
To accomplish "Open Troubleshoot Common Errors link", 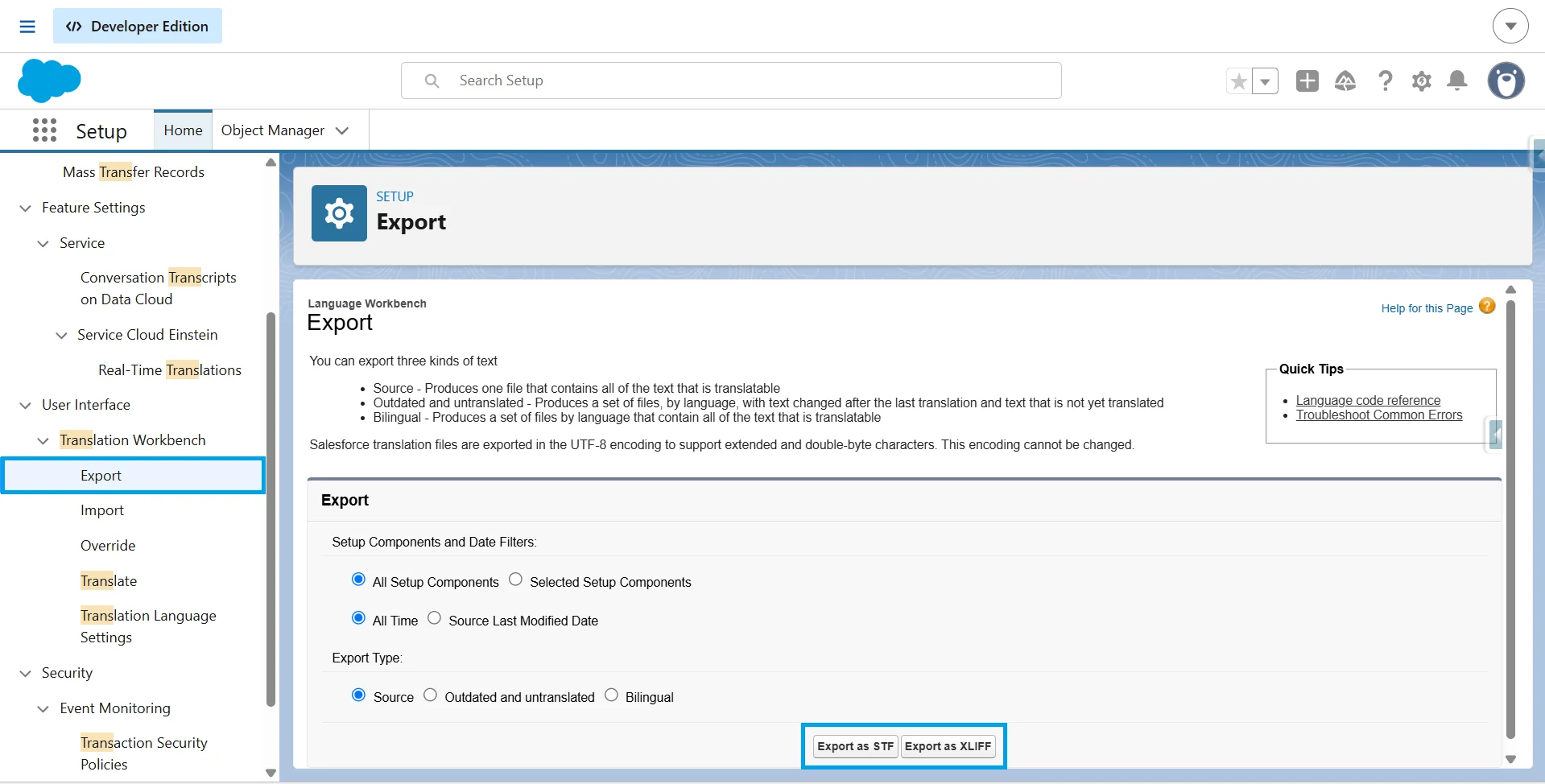I will [x=1379, y=415].
